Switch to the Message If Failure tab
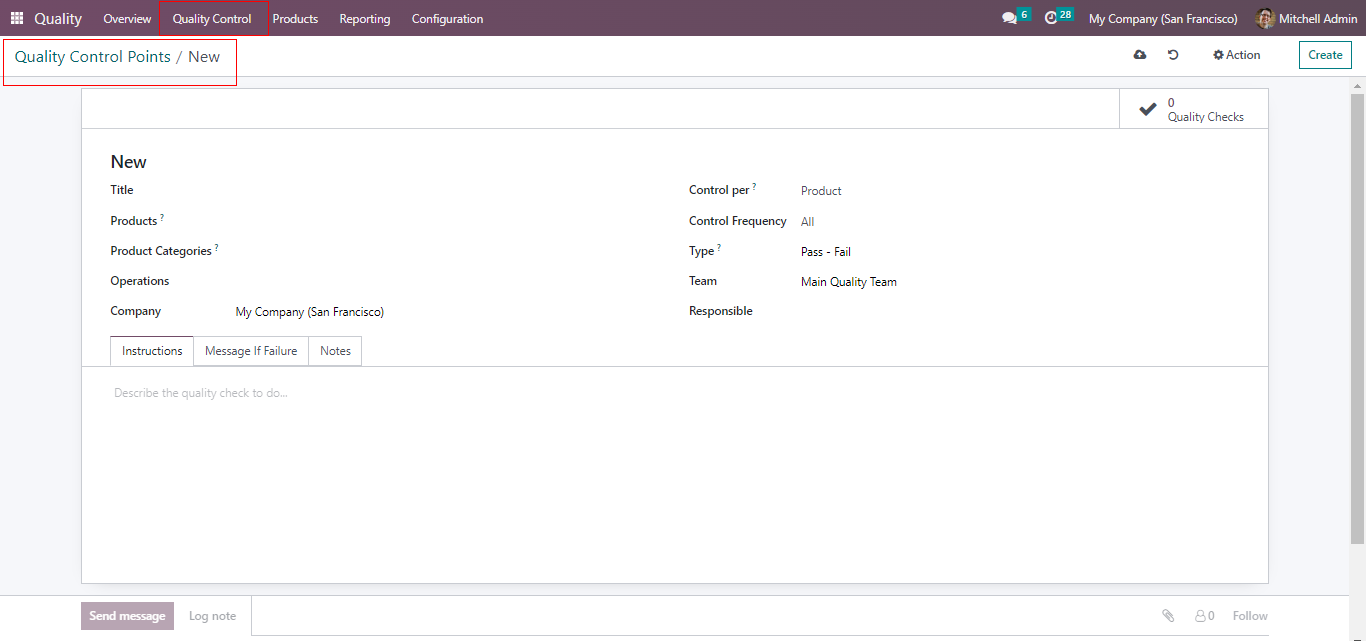The image size is (1366, 641). [x=251, y=351]
